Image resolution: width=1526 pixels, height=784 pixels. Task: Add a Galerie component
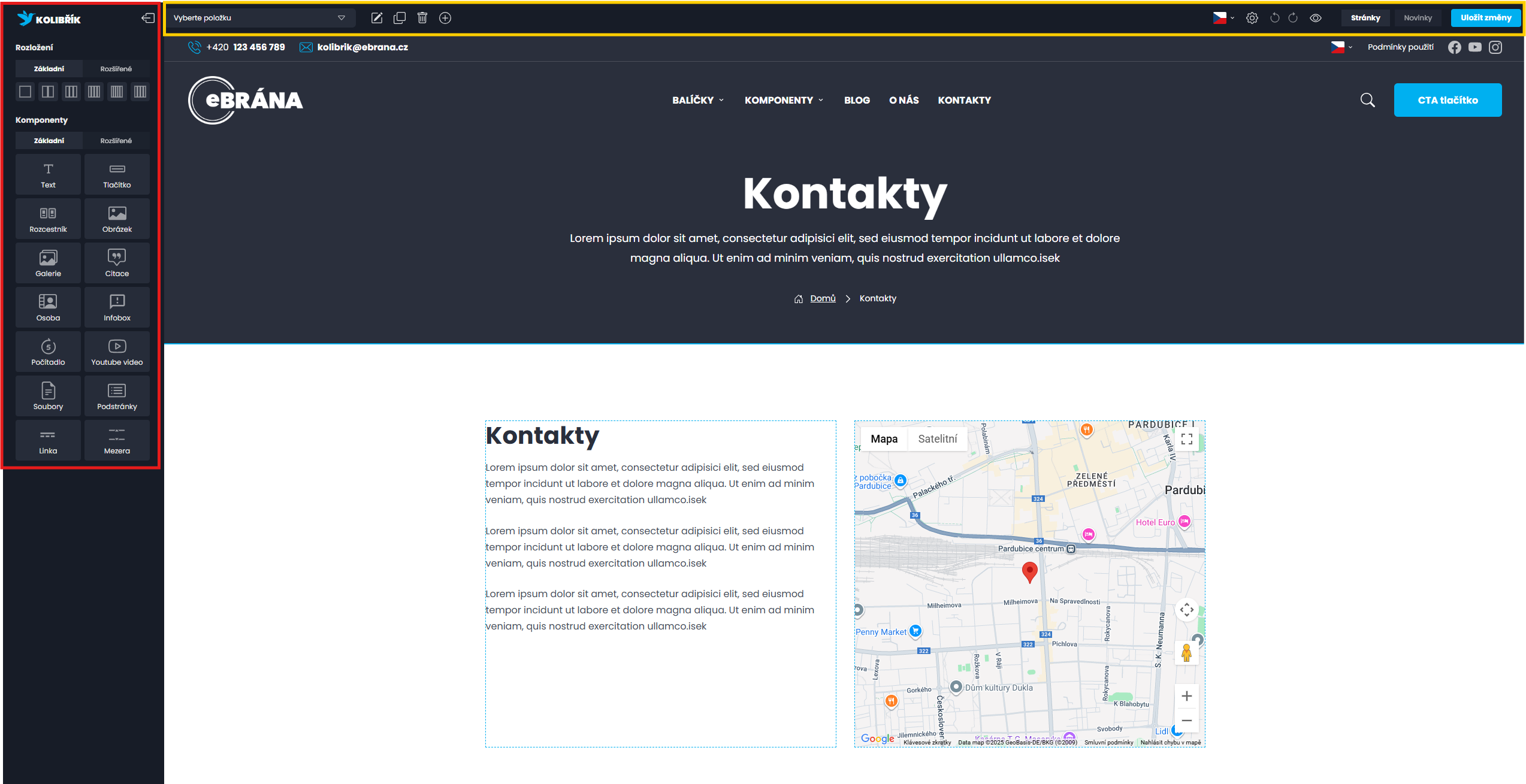pos(47,262)
